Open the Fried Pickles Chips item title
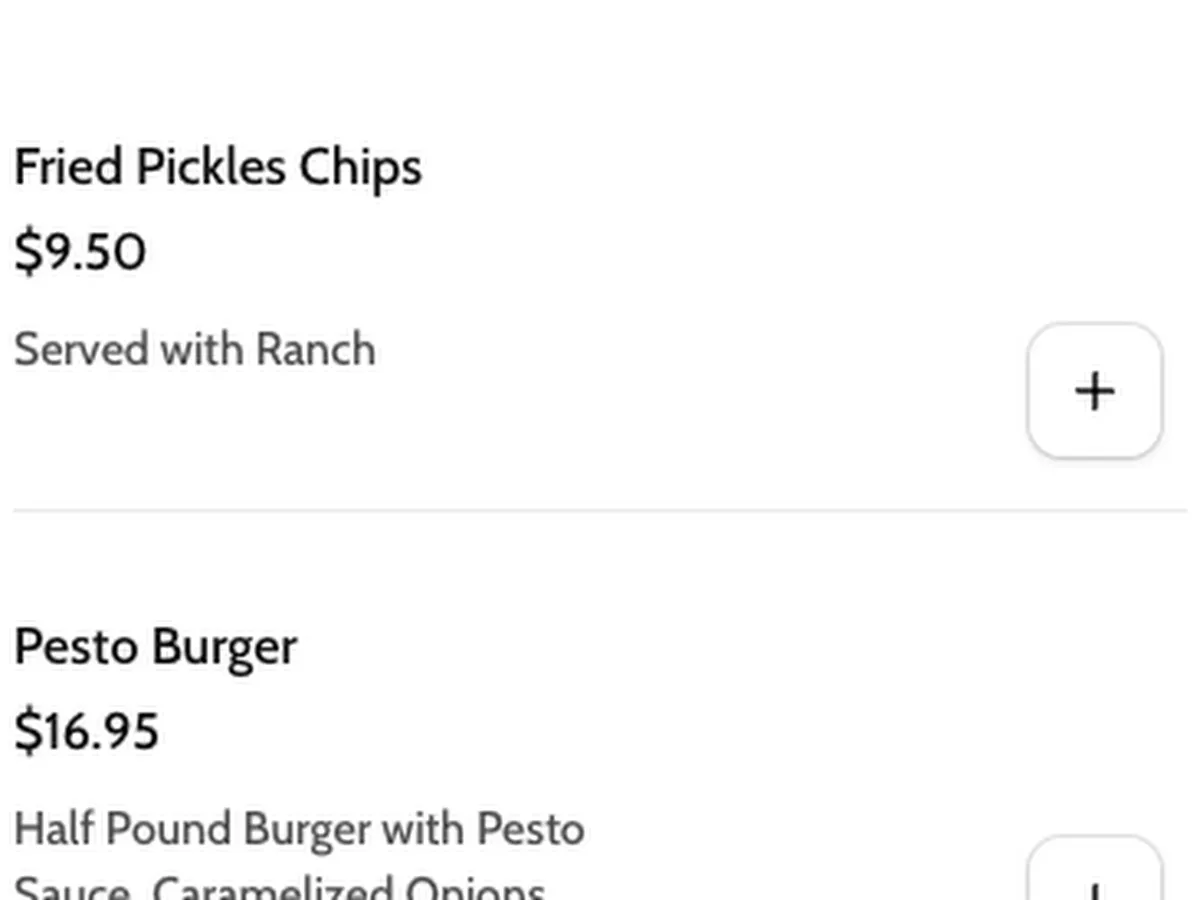Viewport: 1200px width, 900px height. pyautogui.click(x=217, y=167)
